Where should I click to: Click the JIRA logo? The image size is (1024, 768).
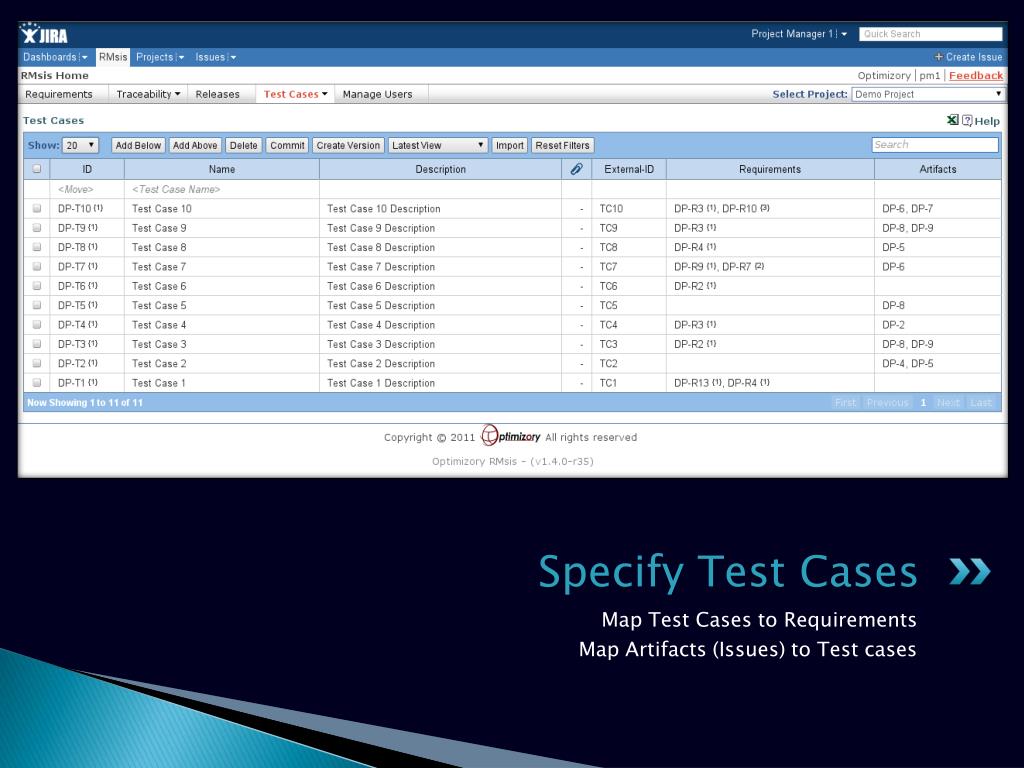click(x=44, y=33)
